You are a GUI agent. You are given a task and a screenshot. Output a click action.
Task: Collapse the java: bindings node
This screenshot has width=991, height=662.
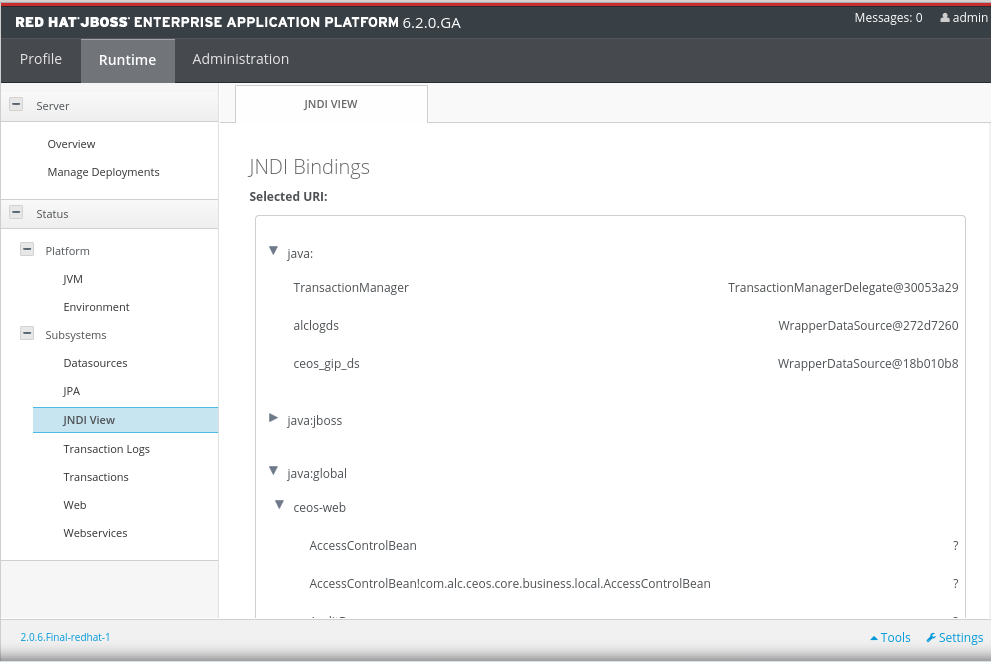274,251
